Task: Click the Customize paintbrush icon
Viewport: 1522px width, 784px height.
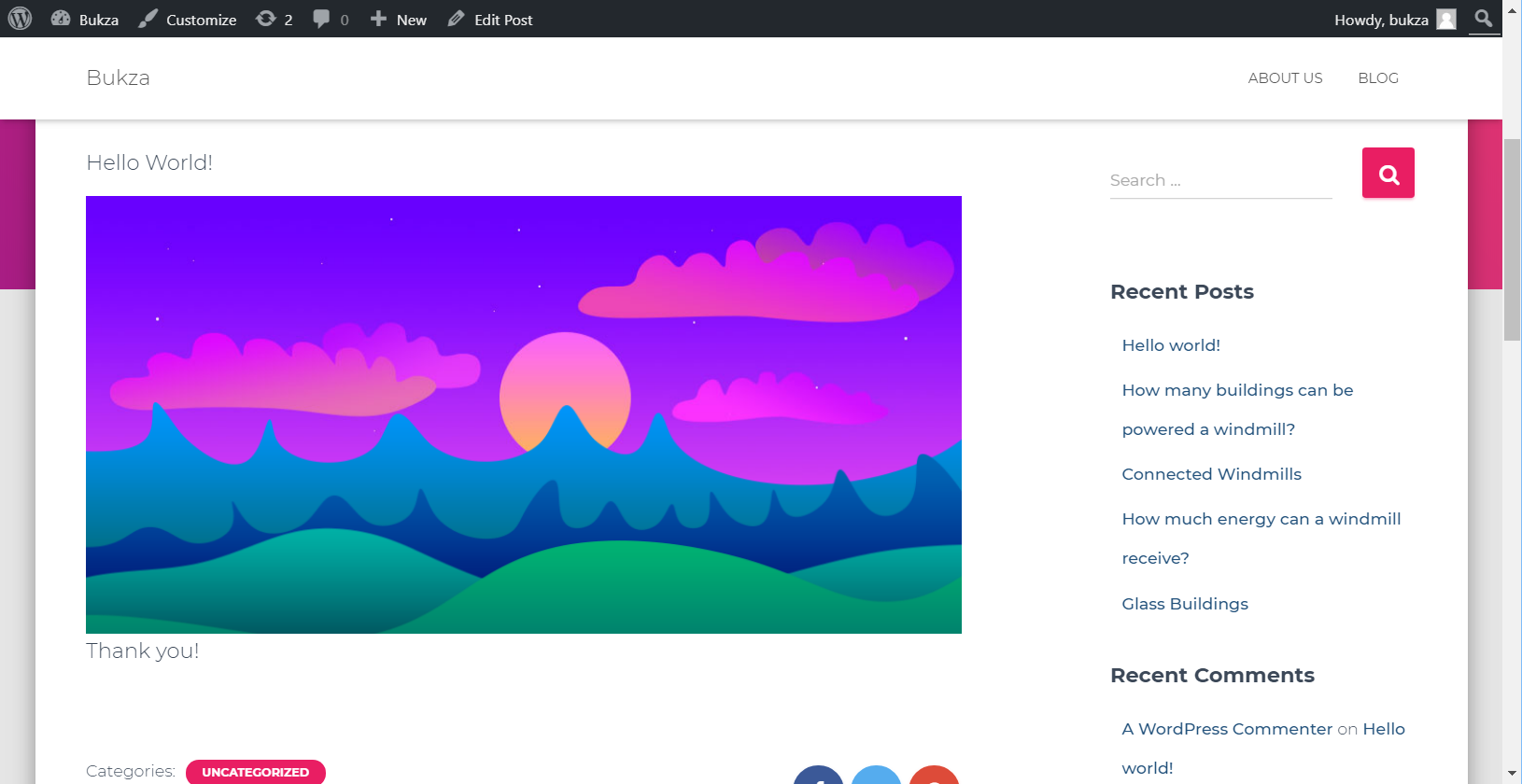Action: [148, 19]
